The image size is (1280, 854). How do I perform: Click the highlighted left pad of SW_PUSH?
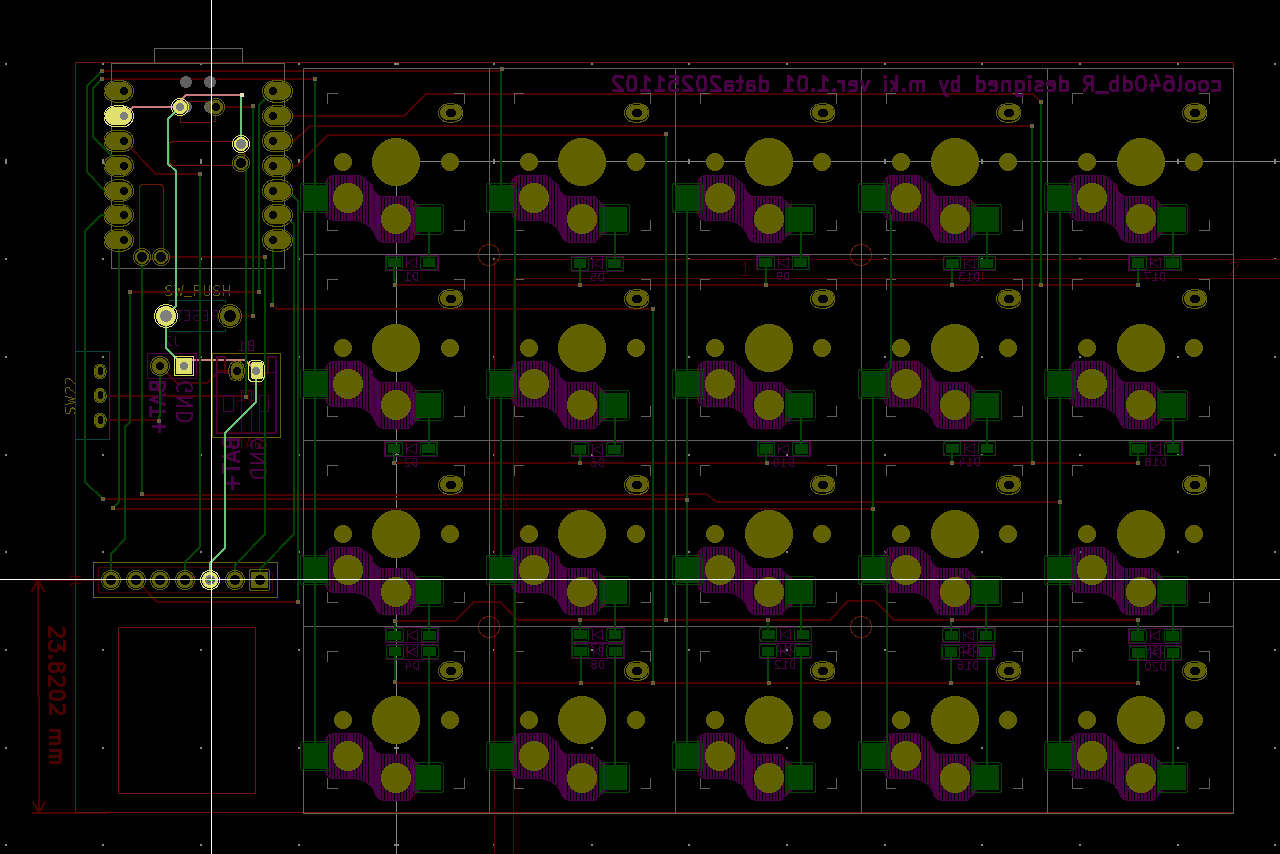(x=166, y=316)
